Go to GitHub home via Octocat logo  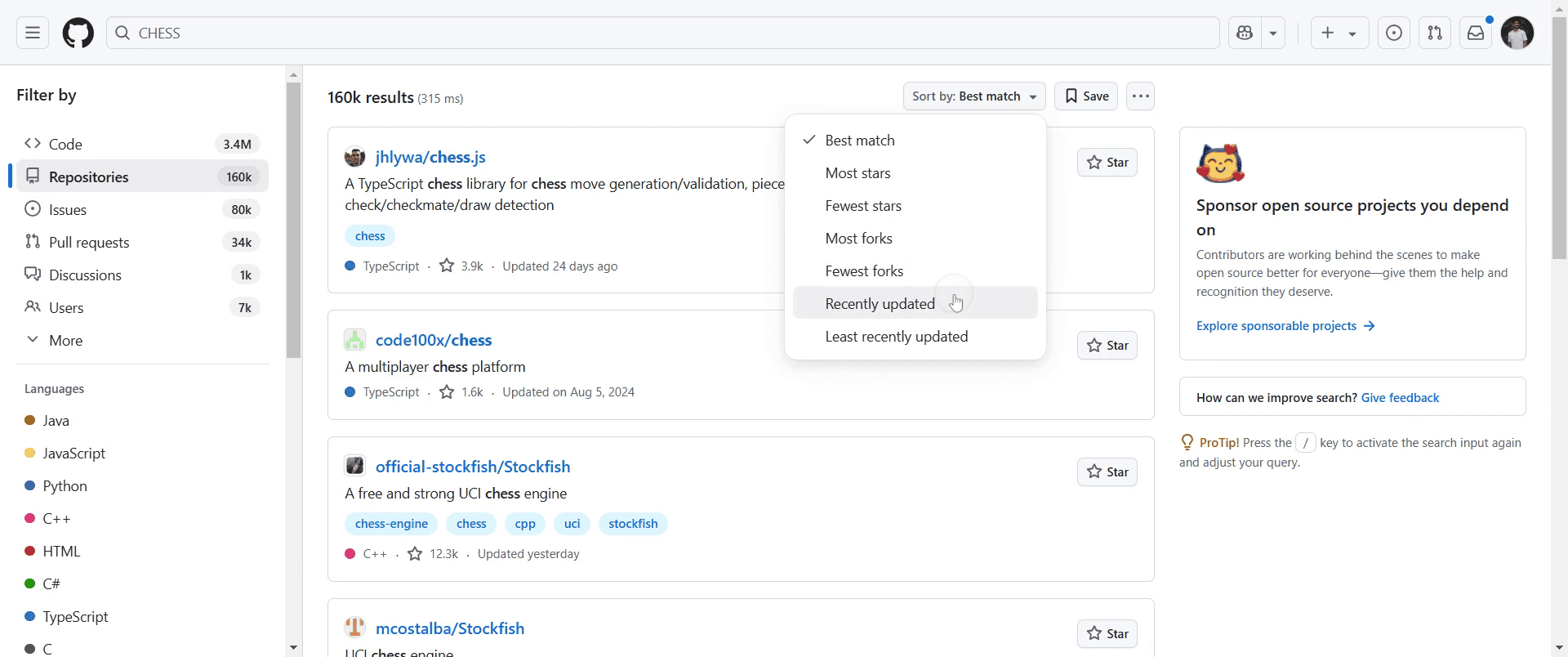click(78, 33)
